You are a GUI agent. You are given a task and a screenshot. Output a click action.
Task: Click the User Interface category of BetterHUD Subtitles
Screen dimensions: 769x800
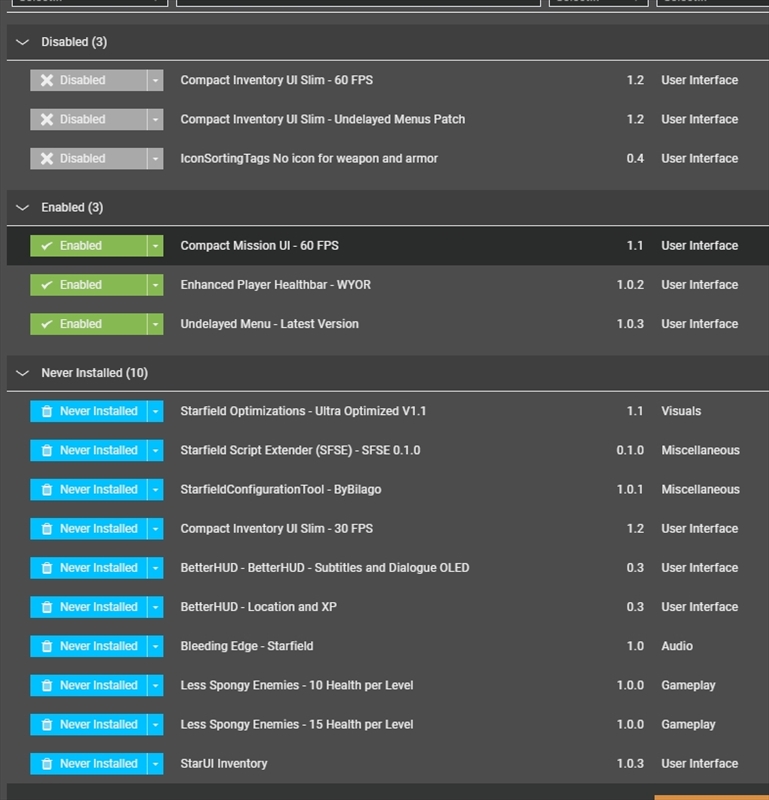[699, 568]
